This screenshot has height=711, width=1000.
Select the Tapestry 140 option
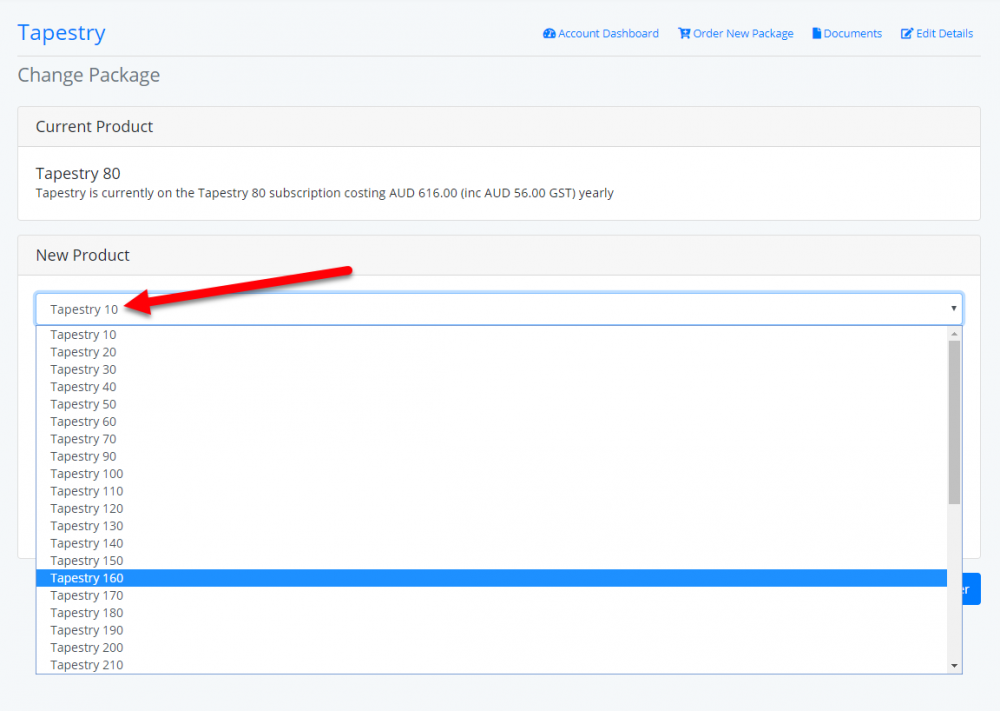[x=491, y=543]
